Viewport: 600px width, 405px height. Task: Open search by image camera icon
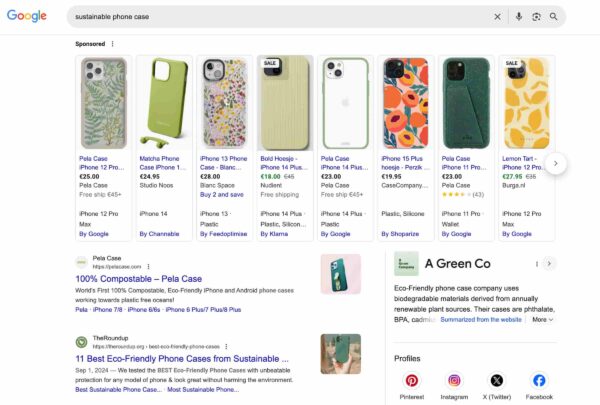536,16
